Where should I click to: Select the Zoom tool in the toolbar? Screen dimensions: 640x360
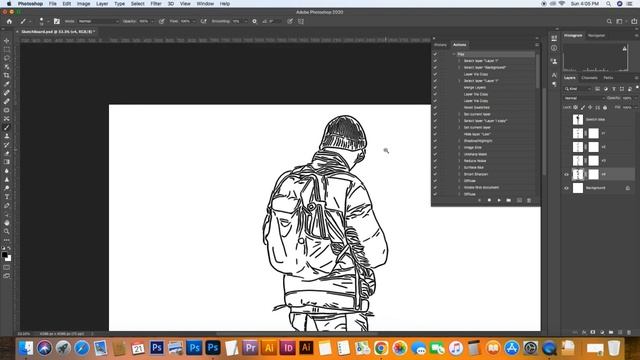7,231
